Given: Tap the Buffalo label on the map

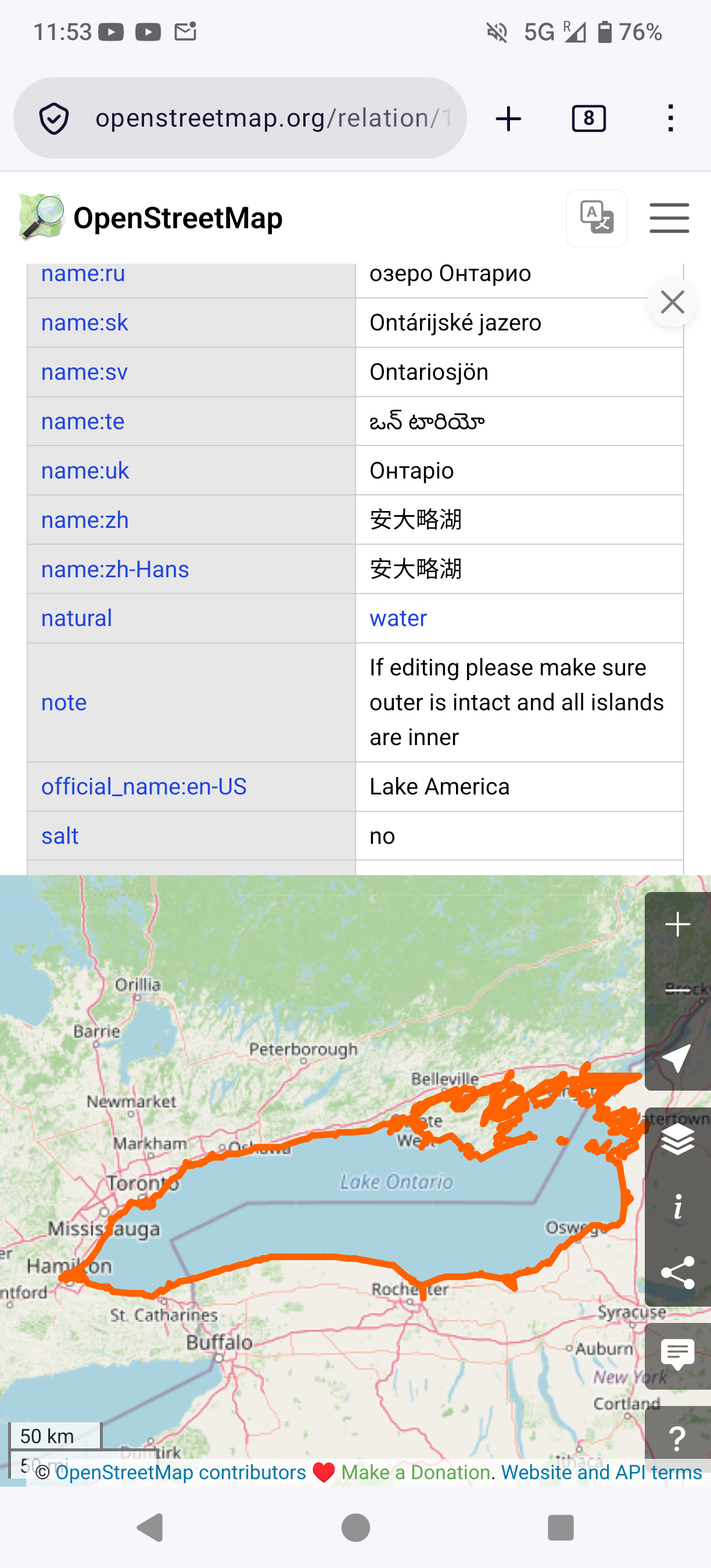Looking at the screenshot, I should coord(219,1342).
